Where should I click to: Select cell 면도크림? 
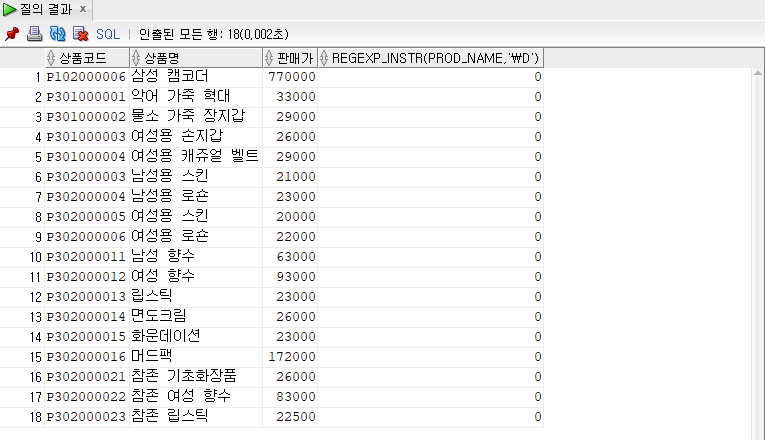(x=196, y=317)
